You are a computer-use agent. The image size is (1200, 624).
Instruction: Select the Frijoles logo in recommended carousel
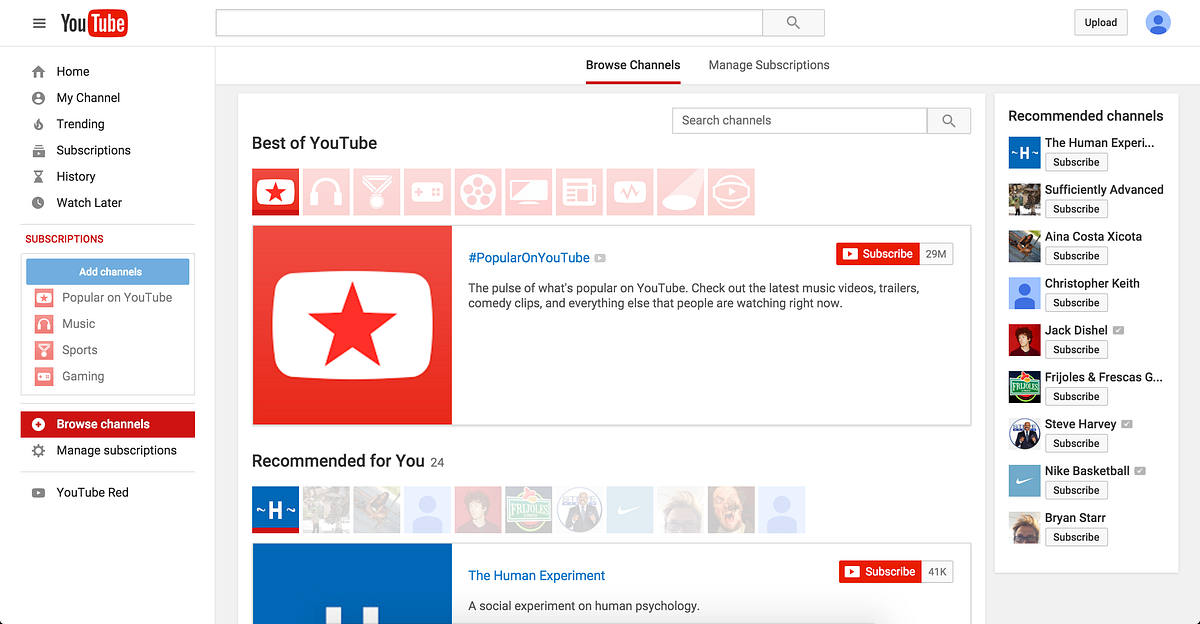tap(529, 510)
